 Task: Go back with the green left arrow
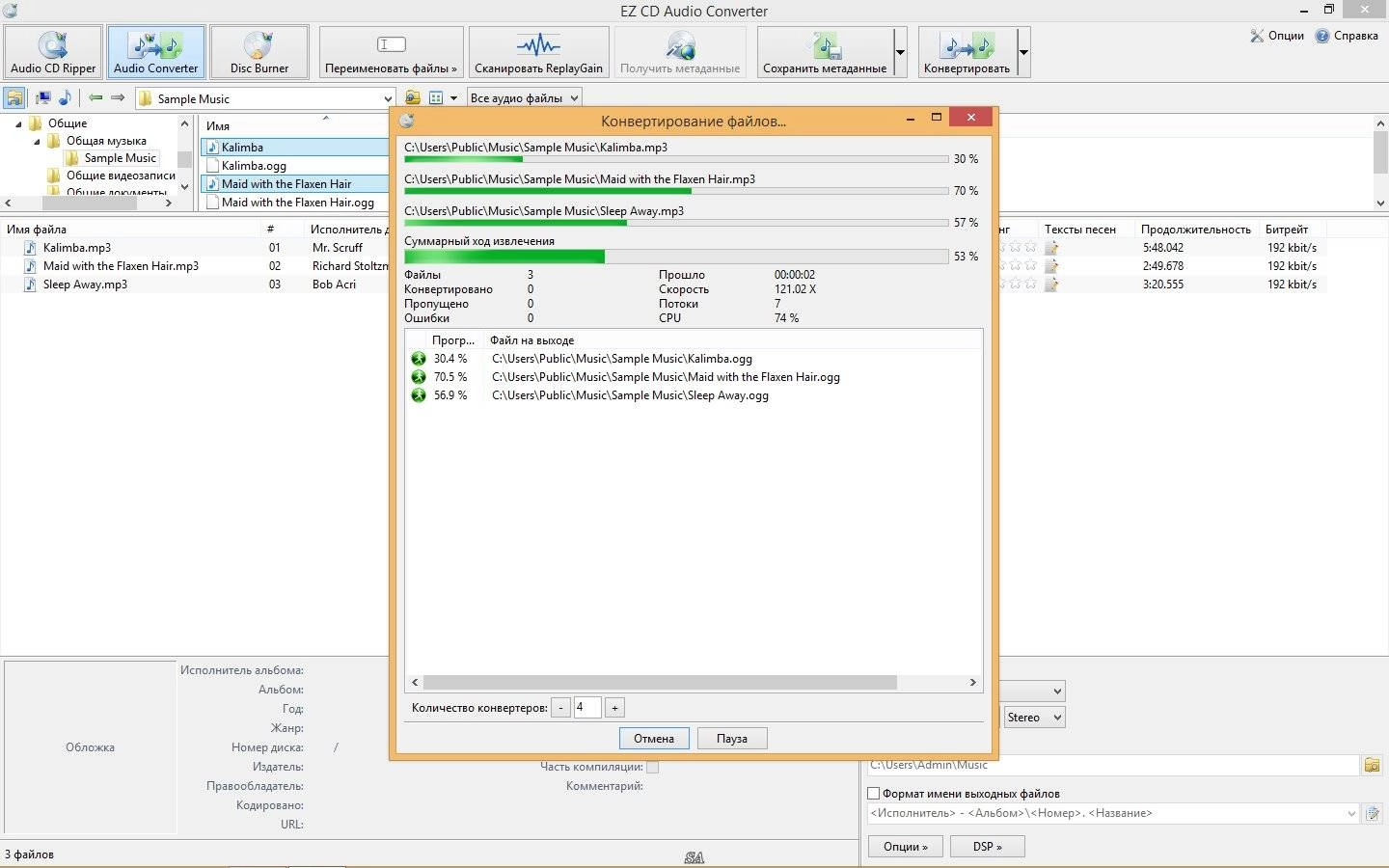(x=95, y=97)
